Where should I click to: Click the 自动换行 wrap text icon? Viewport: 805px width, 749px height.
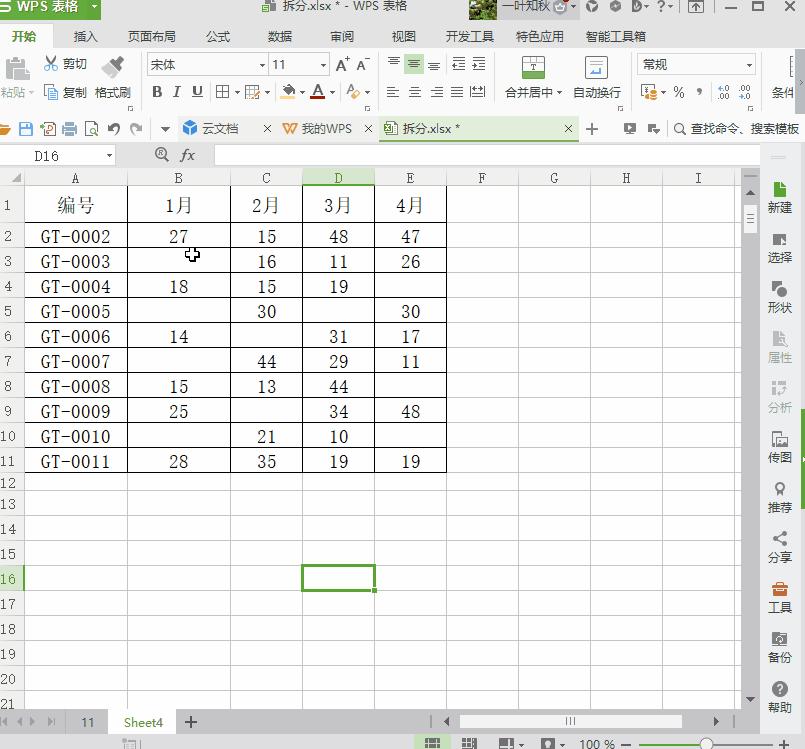click(x=596, y=68)
